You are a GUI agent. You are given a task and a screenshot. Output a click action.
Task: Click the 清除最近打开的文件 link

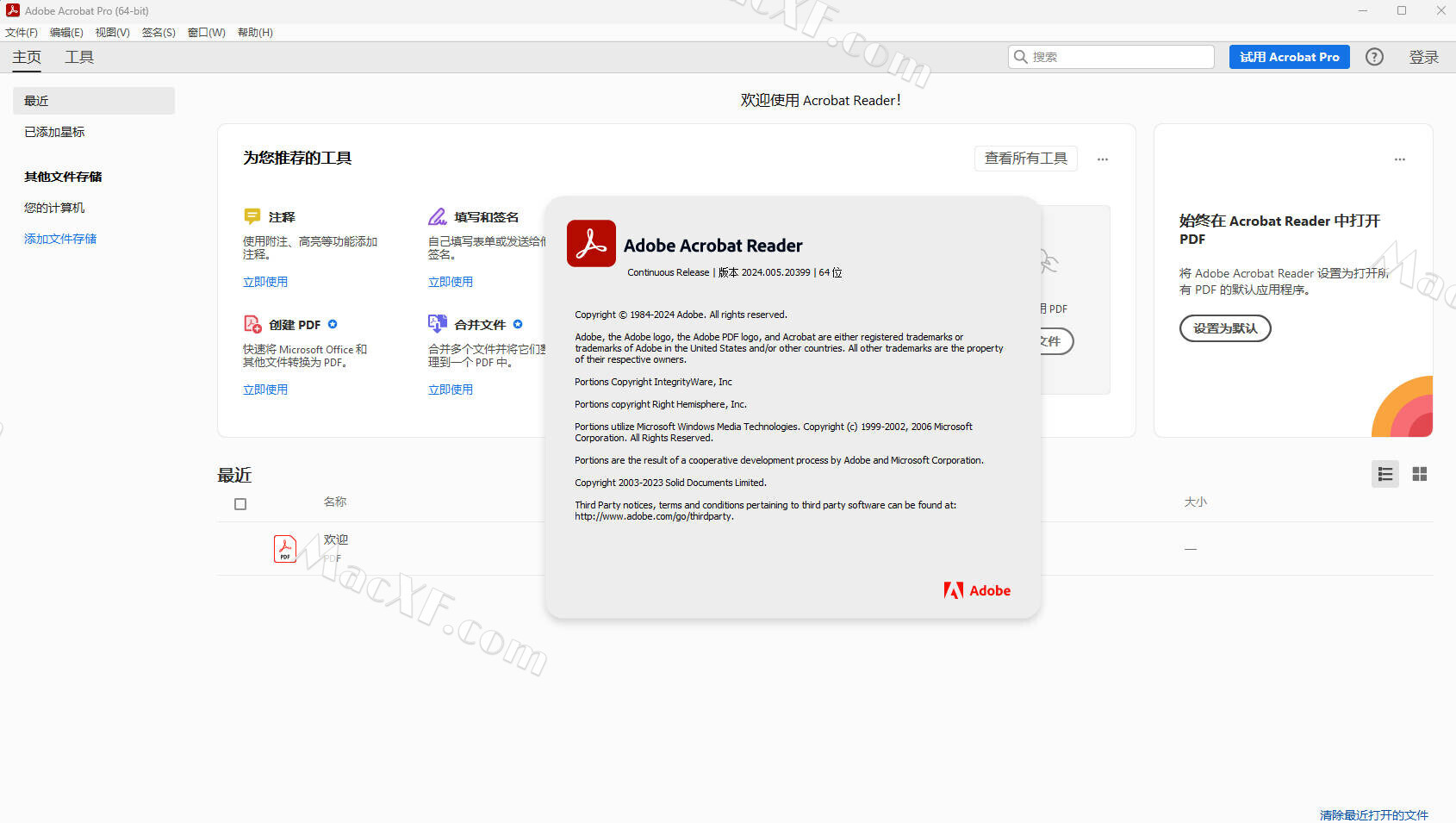coord(1374,814)
